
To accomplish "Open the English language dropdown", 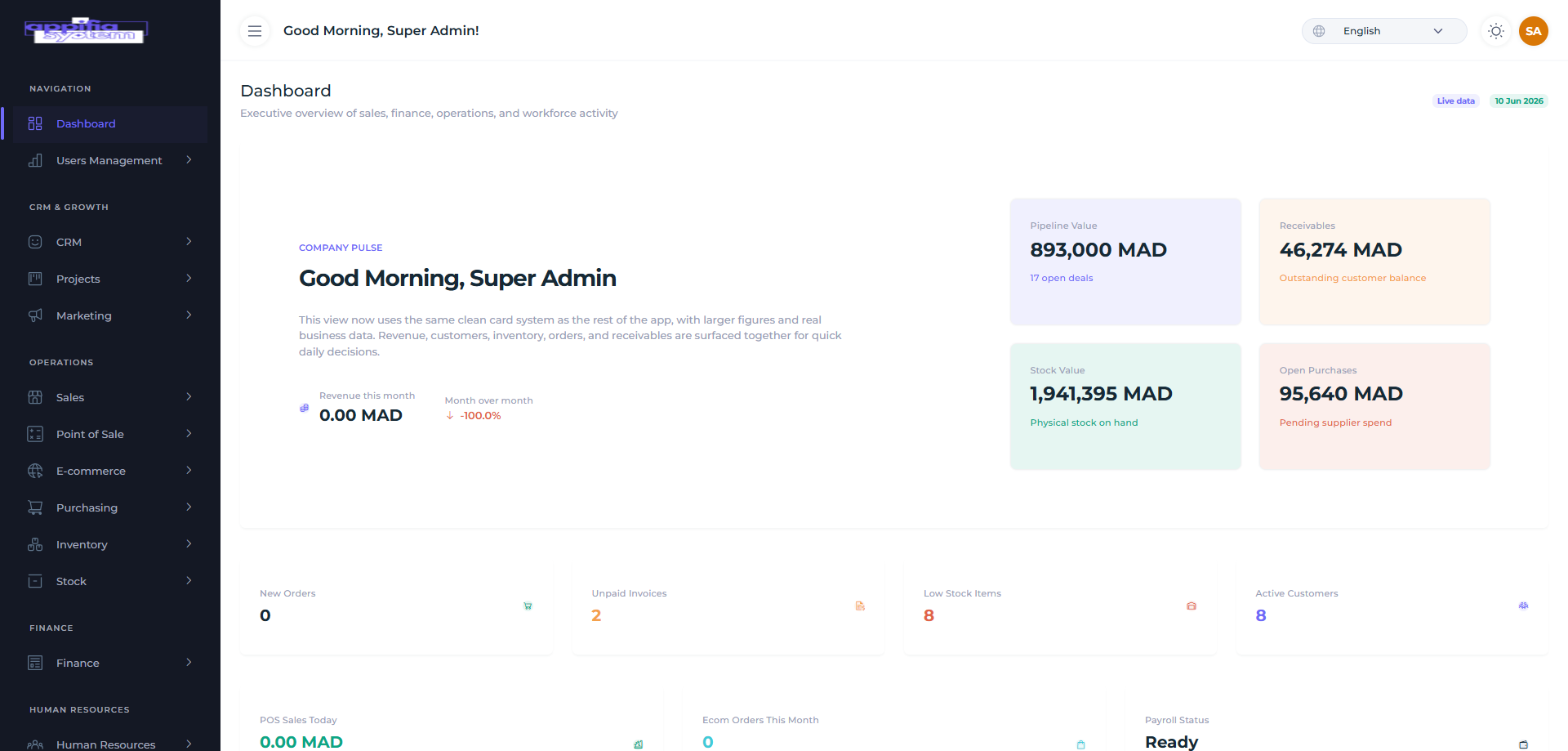I will pos(1384,31).
